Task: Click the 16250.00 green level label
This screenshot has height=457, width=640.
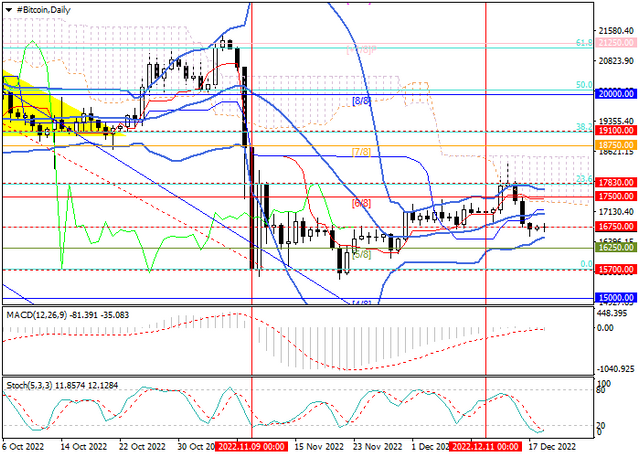Action: 616,247
